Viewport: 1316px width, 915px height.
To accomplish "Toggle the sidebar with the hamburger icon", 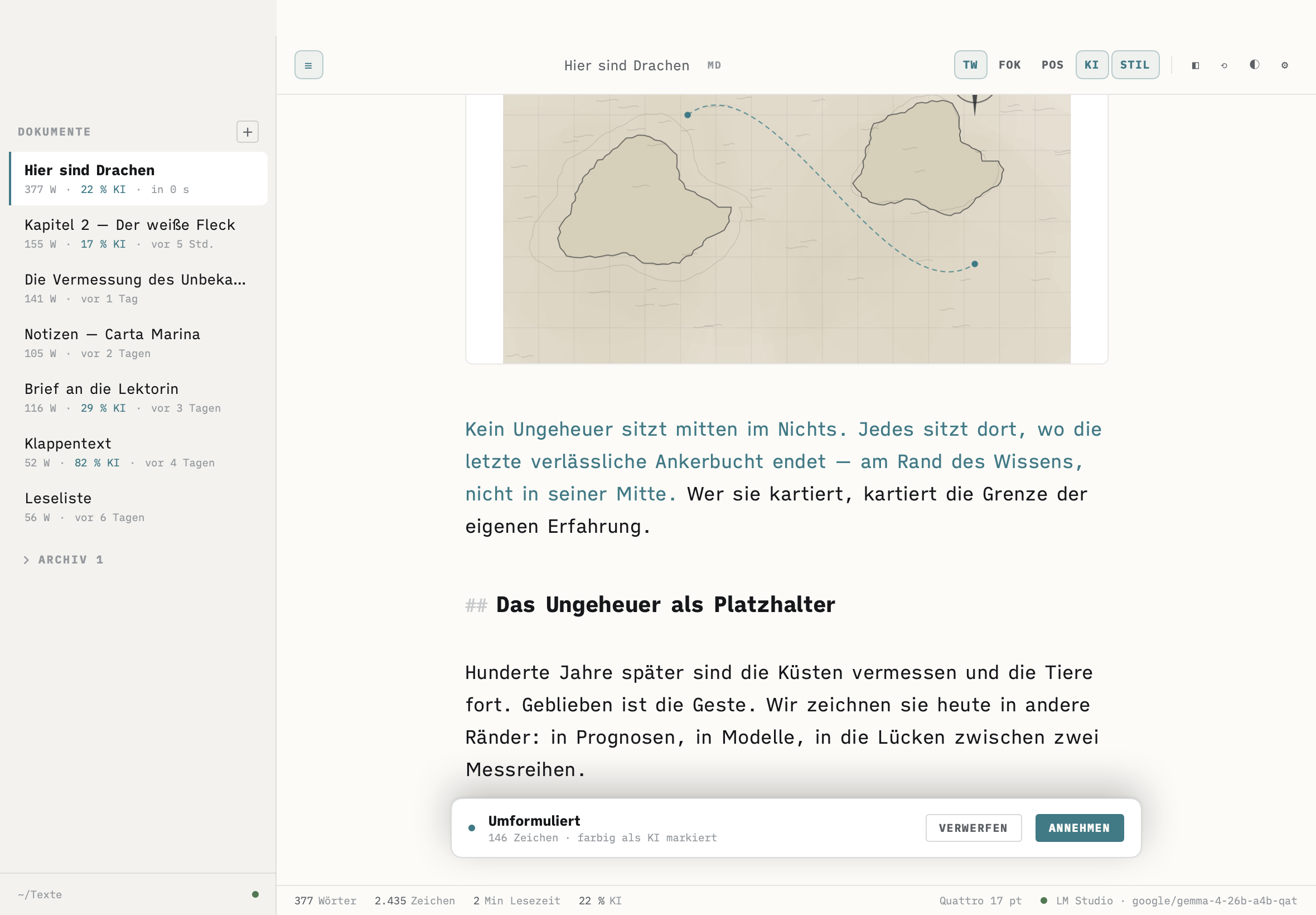I will click(308, 65).
